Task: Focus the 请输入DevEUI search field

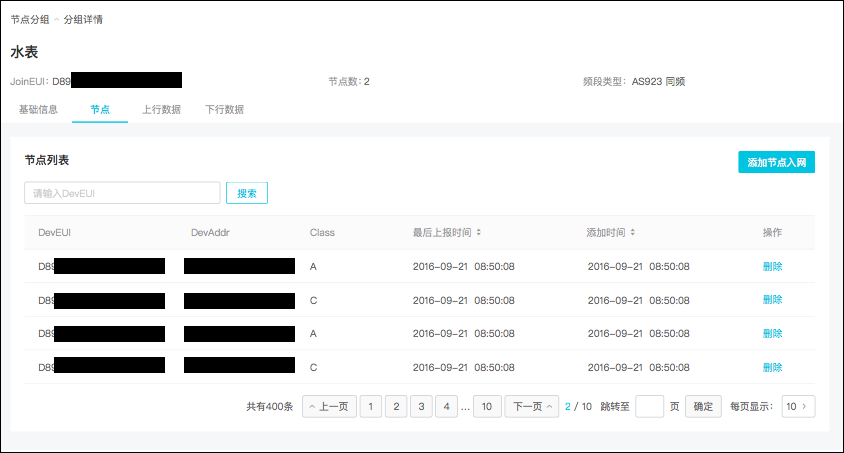Action: coord(122,193)
